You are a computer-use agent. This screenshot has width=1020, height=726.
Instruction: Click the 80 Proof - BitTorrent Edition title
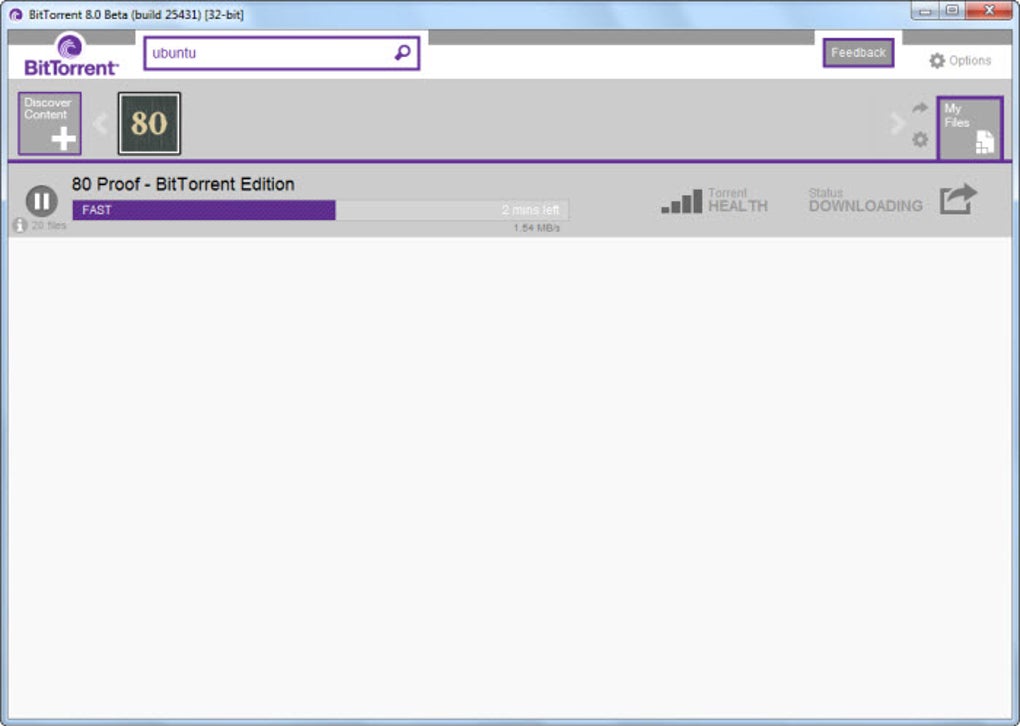click(183, 184)
